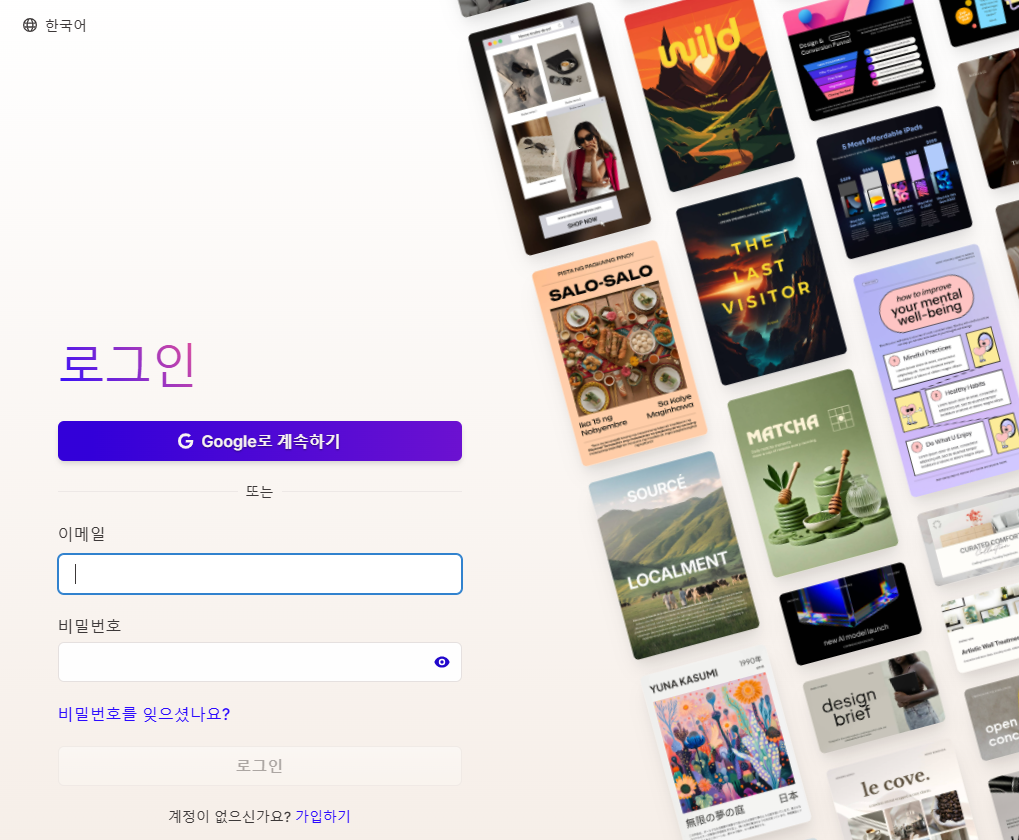Viewport: 1019px width, 840px height.
Task: Open the "가입하기" sign-up link
Action: coord(325,816)
